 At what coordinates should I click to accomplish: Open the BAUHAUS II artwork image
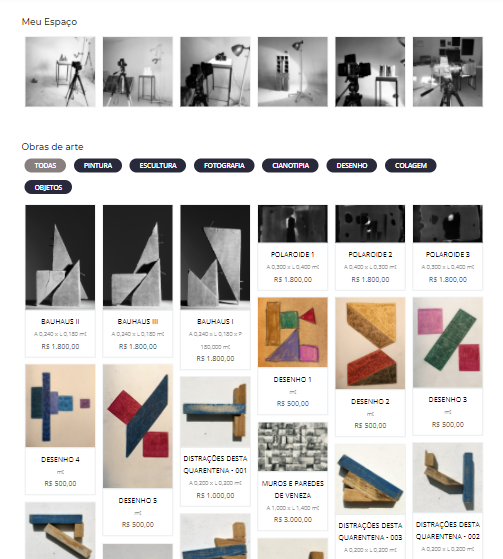coord(60,257)
